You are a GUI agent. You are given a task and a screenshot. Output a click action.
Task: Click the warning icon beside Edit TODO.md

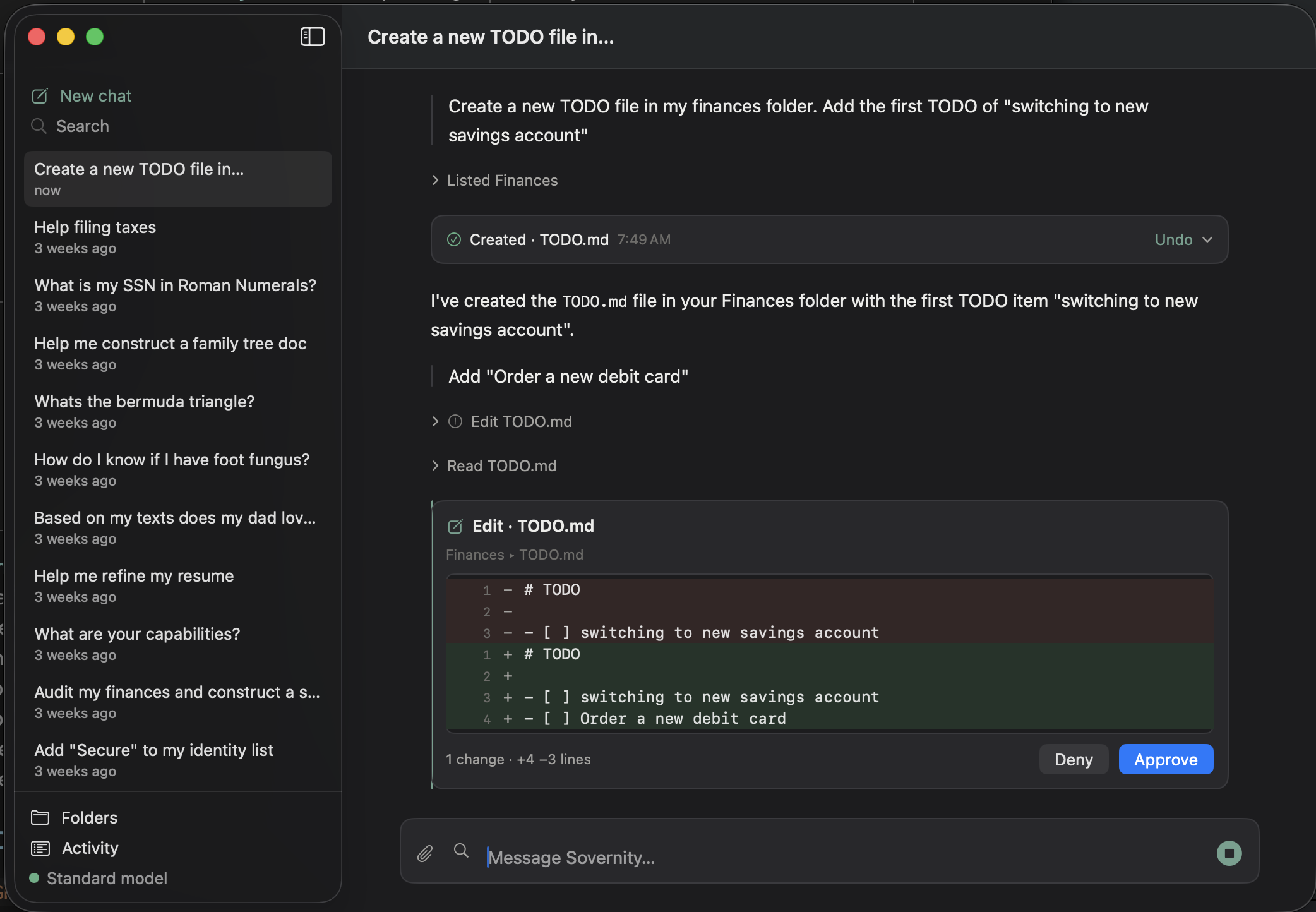coord(455,421)
